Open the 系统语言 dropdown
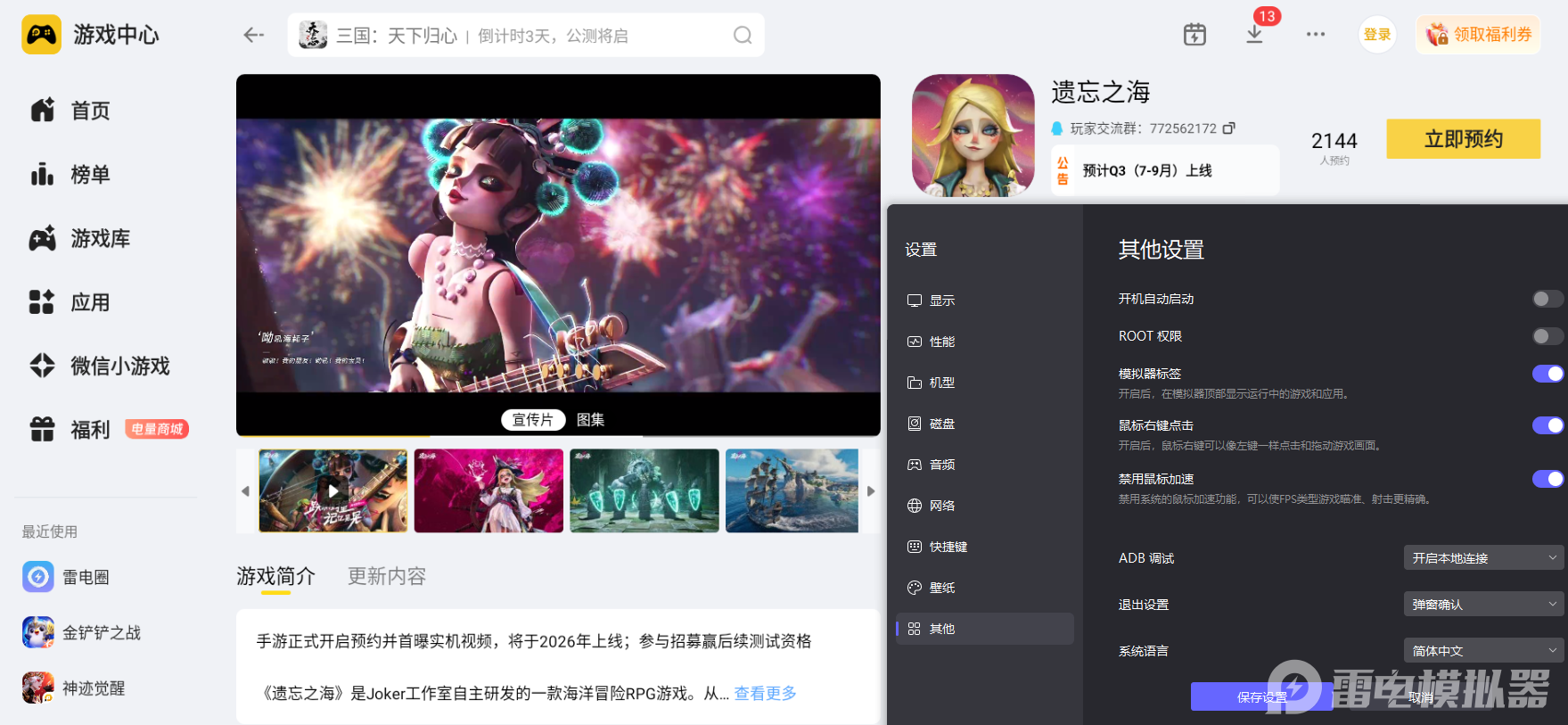 coord(1483,651)
